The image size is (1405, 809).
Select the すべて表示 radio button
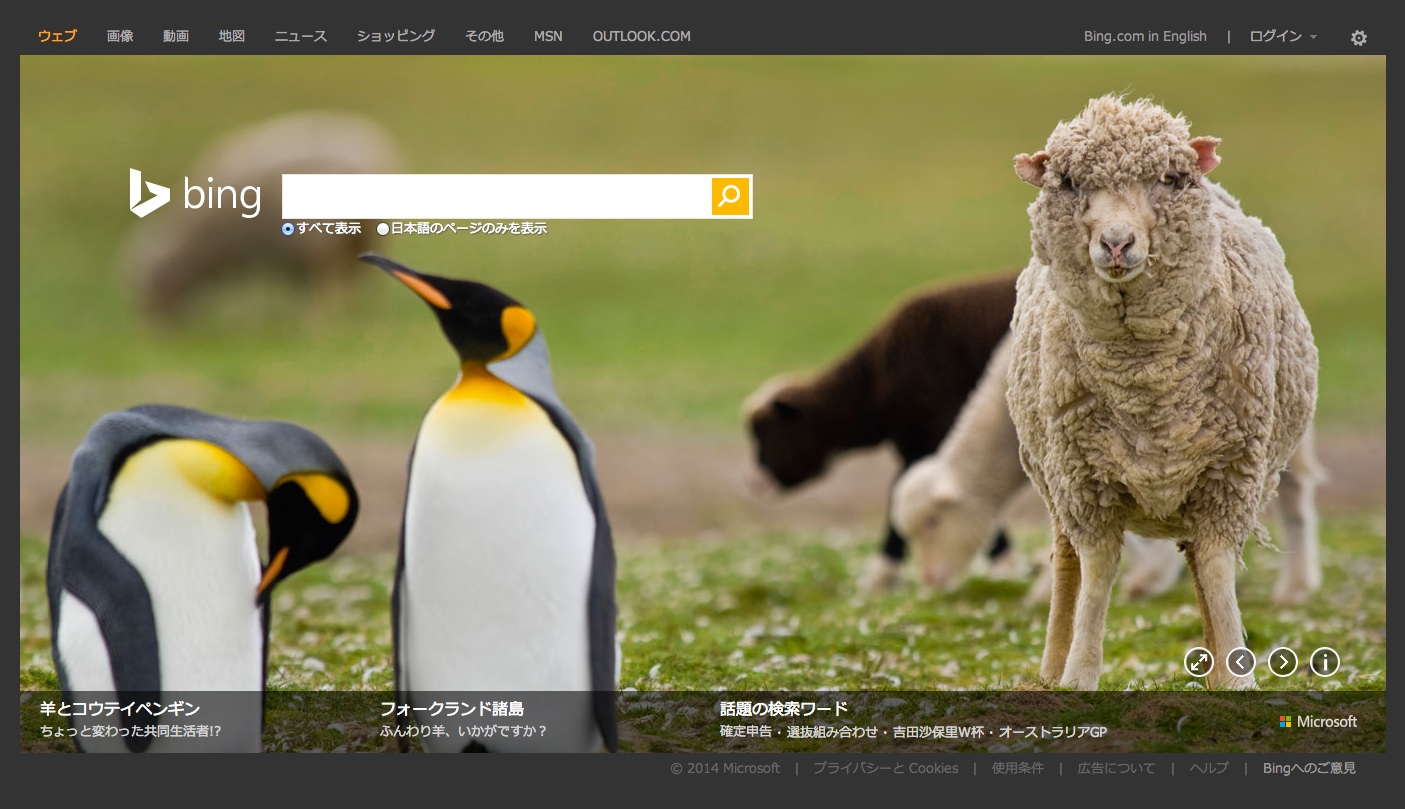(x=288, y=229)
